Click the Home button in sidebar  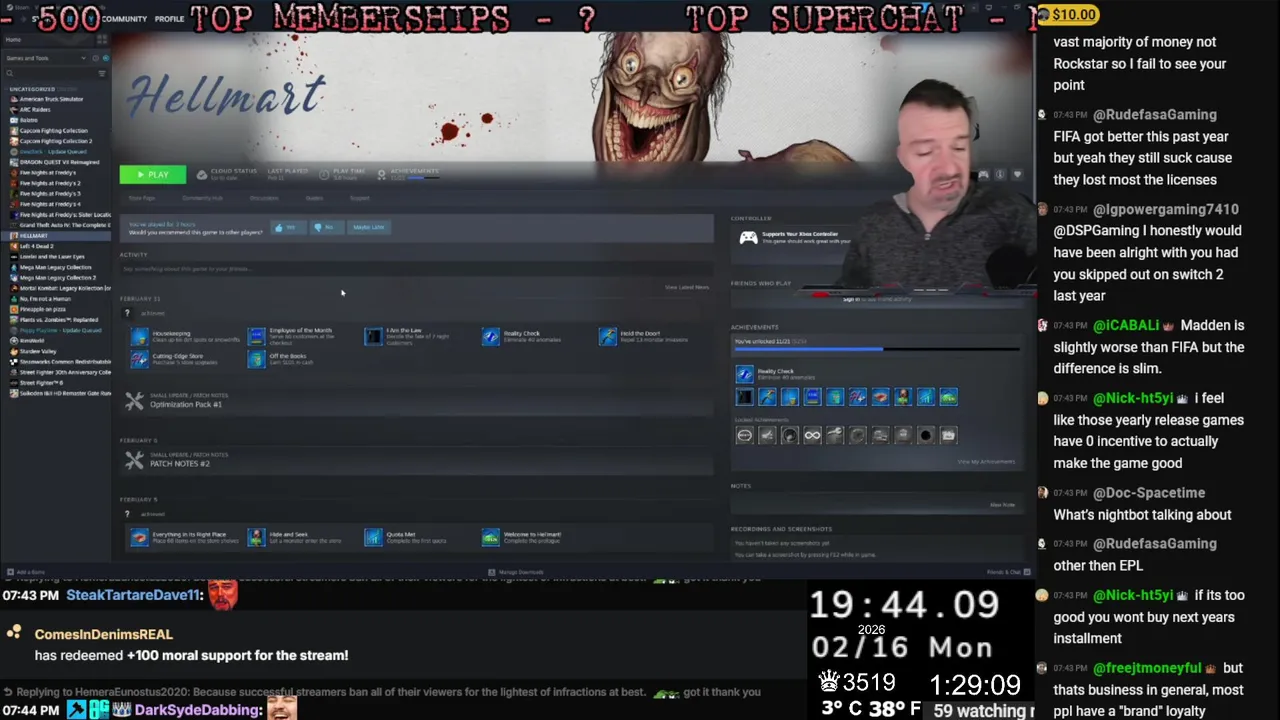click(14, 40)
